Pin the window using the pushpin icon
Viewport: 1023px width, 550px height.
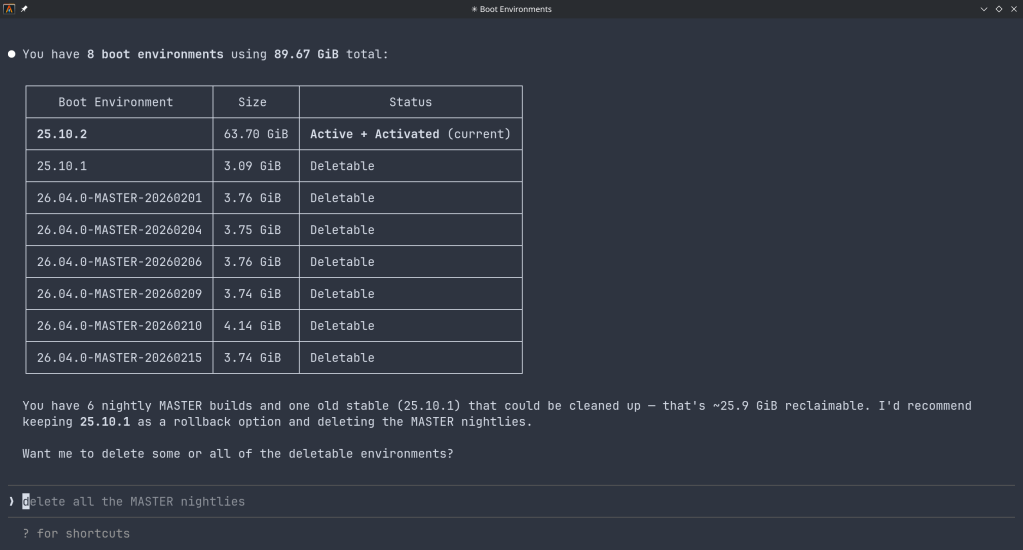coord(24,9)
